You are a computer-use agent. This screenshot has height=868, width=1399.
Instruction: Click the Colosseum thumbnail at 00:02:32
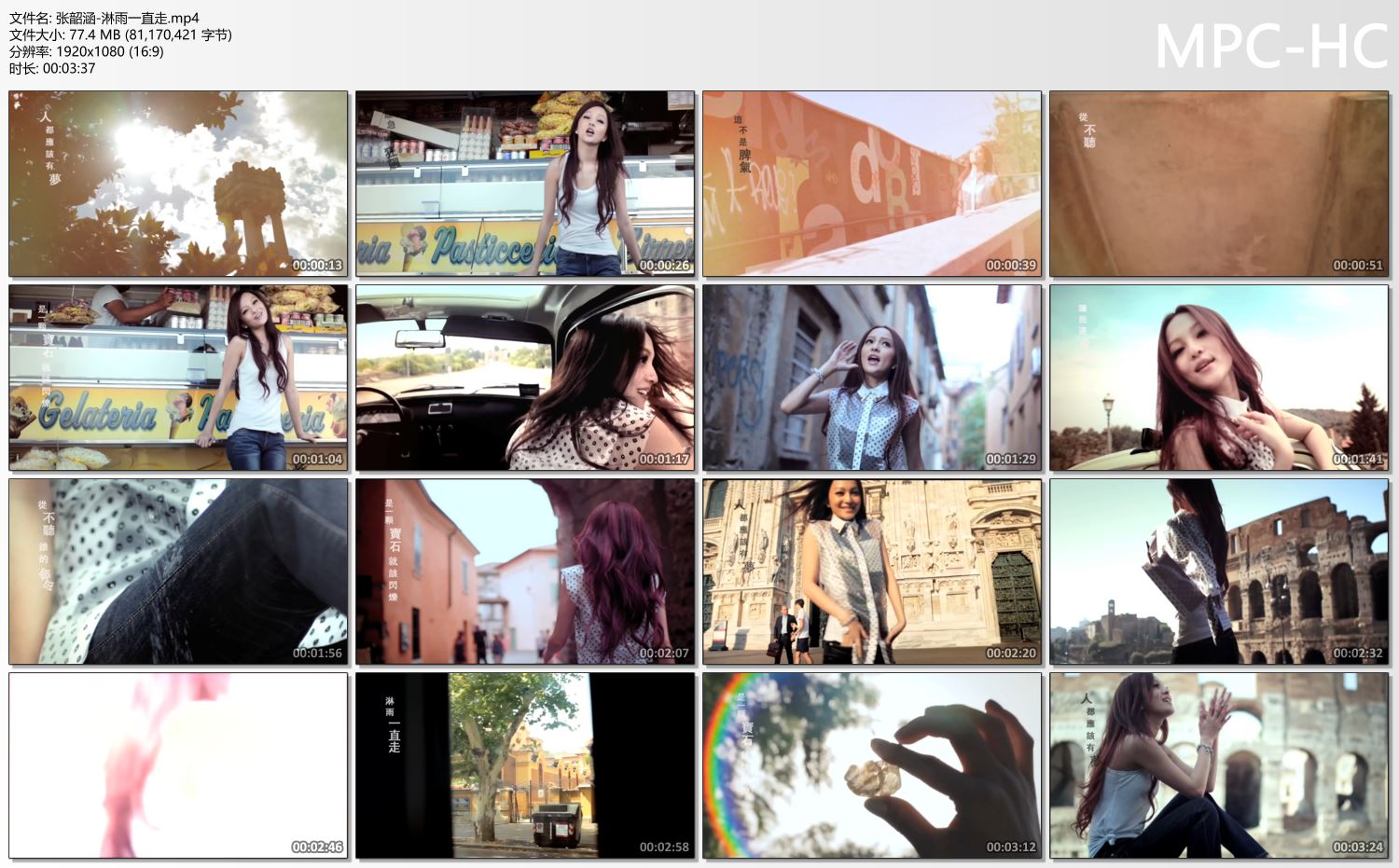(x=1219, y=572)
